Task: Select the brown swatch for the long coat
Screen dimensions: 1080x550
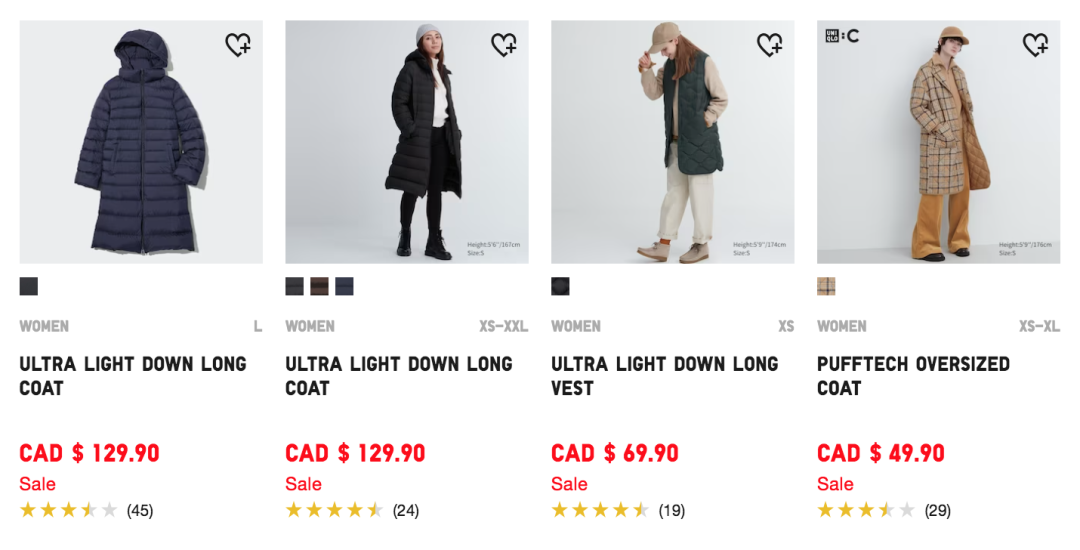Action: 319,287
